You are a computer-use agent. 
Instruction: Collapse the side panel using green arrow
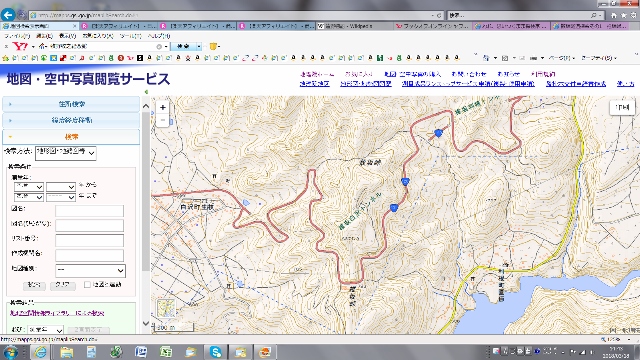[x=146, y=92]
